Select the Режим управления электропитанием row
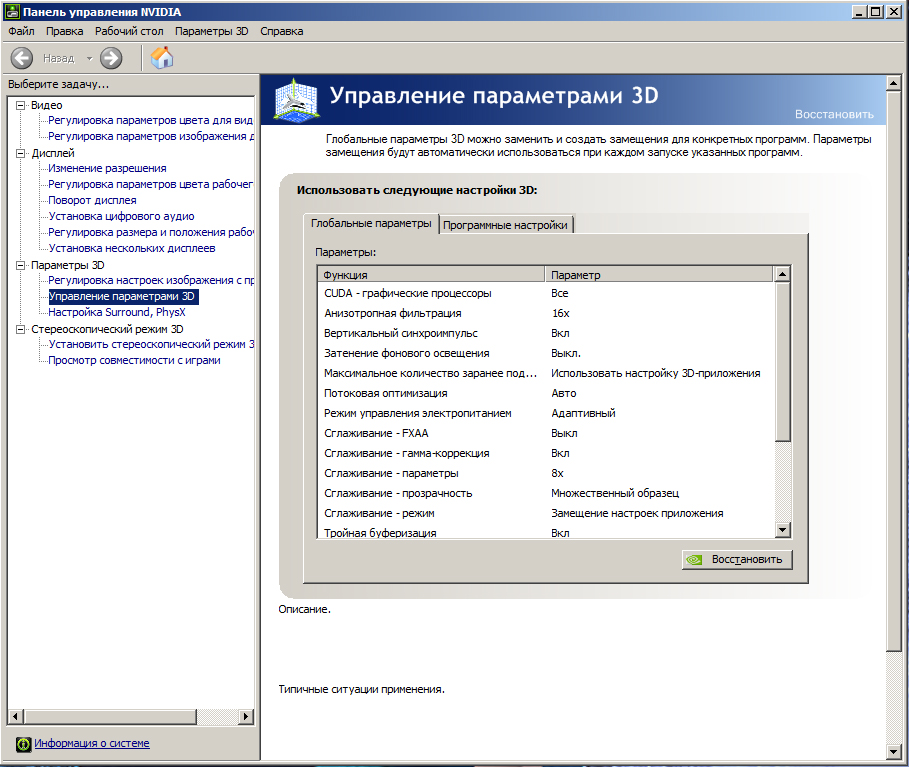The width and height of the screenshot is (909, 767). 546,413
